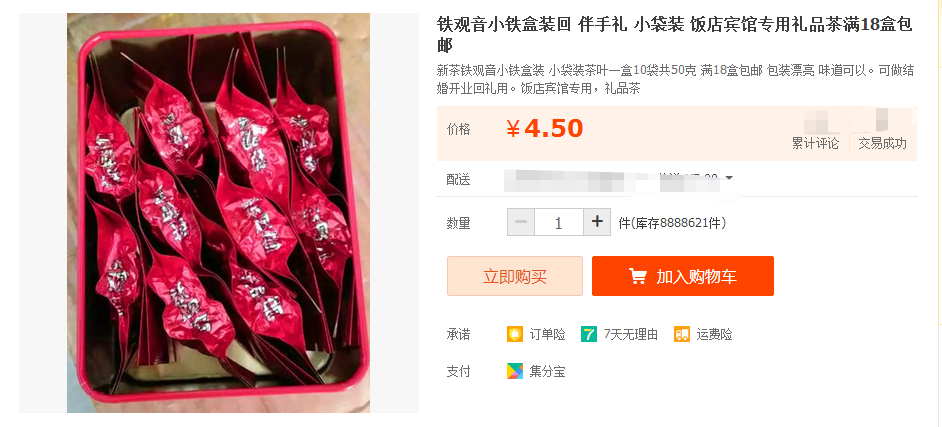Screen dimensions: 942x427
Task: Click the green 7天无理由 icon
Action: (589, 334)
